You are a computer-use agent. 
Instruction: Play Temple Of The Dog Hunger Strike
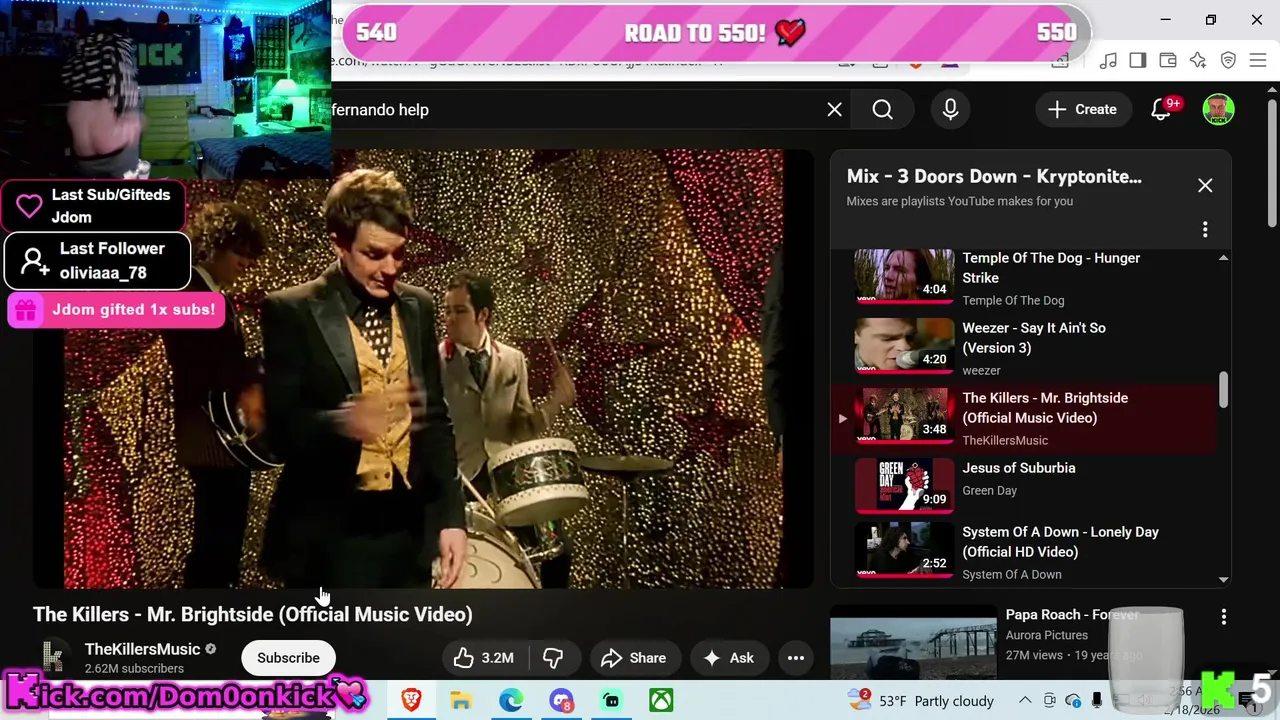coord(1024,279)
